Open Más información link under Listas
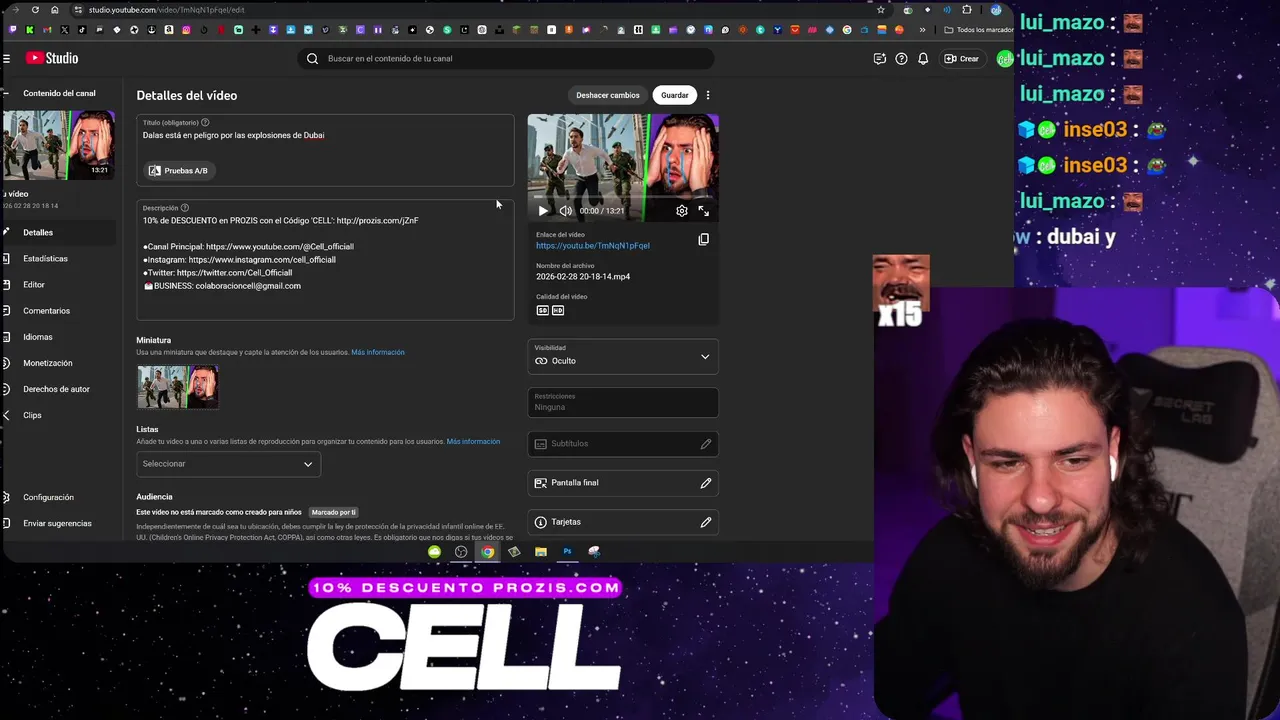This screenshot has height=720, width=1280. pyautogui.click(x=473, y=441)
